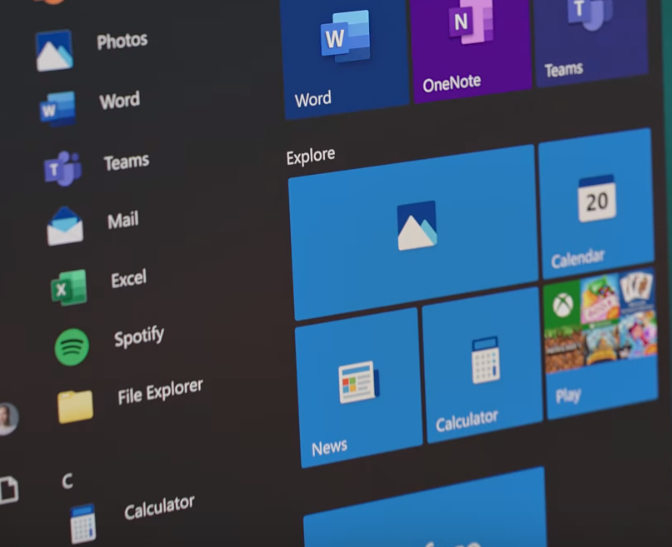Select the Photos label in app list
This screenshot has width=672, height=547.
(x=122, y=41)
